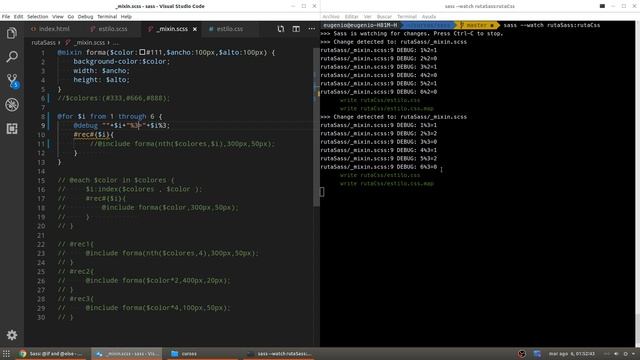This screenshot has height=360, width=640.
Task: Switch to the _mixin.scss VS Code taskbar item
Action: click(127, 353)
